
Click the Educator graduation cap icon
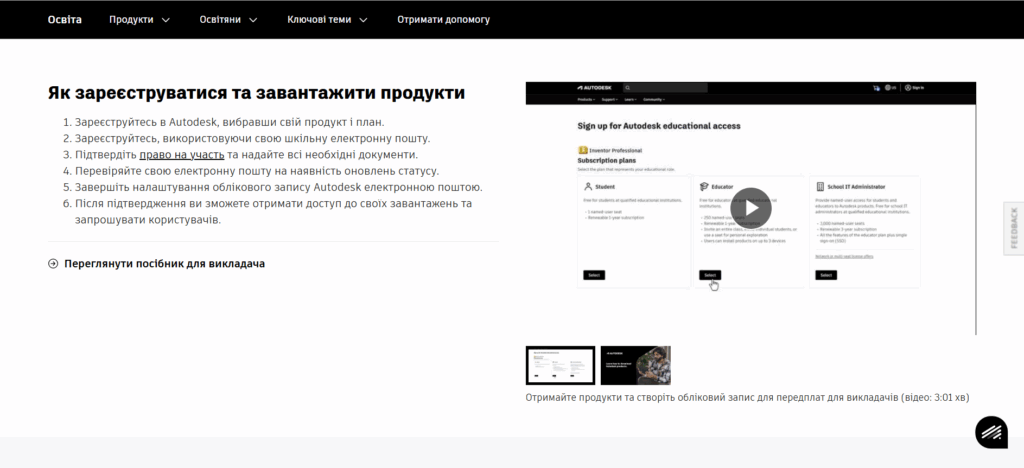coord(703,186)
